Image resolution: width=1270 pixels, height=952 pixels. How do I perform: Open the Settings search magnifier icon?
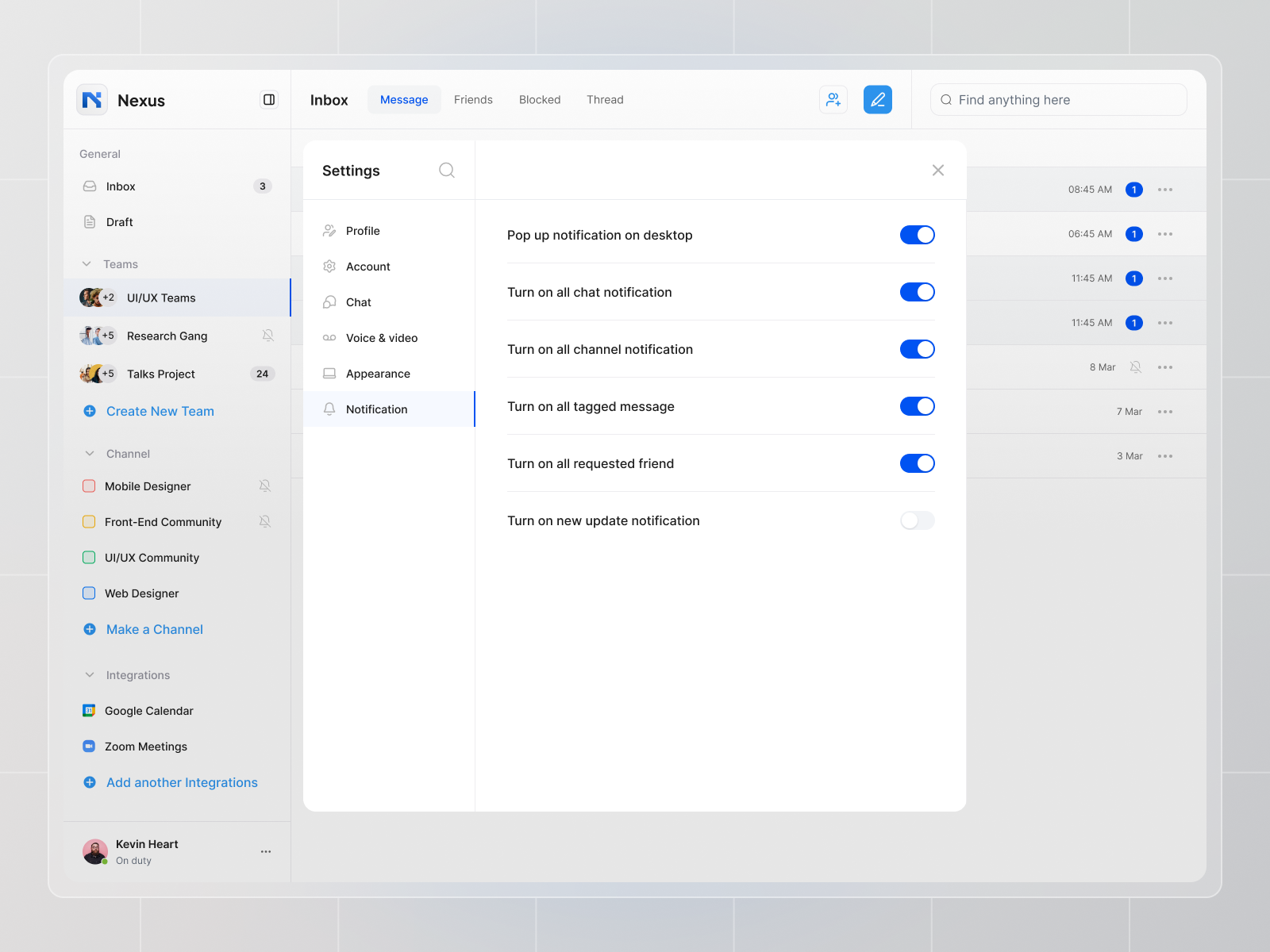pos(447,170)
